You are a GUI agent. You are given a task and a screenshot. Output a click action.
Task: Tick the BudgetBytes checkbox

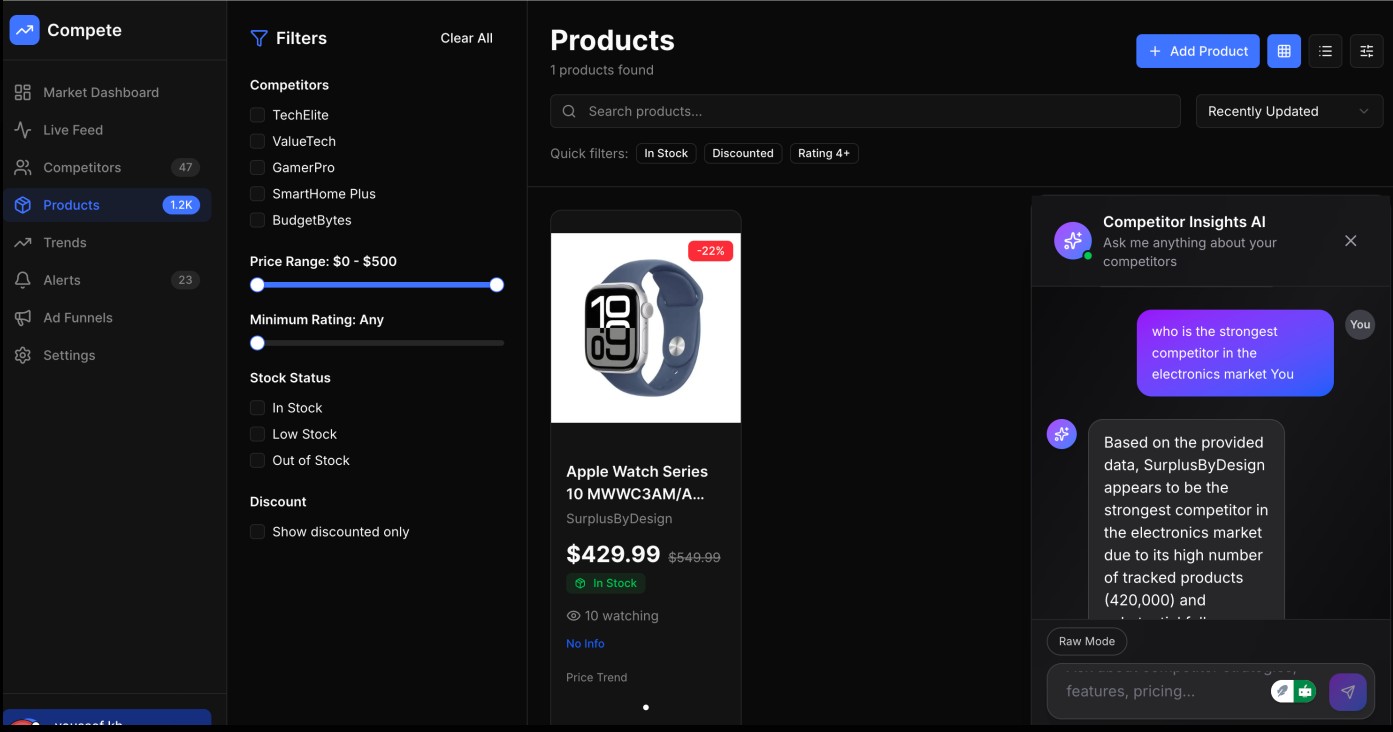click(x=258, y=220)
